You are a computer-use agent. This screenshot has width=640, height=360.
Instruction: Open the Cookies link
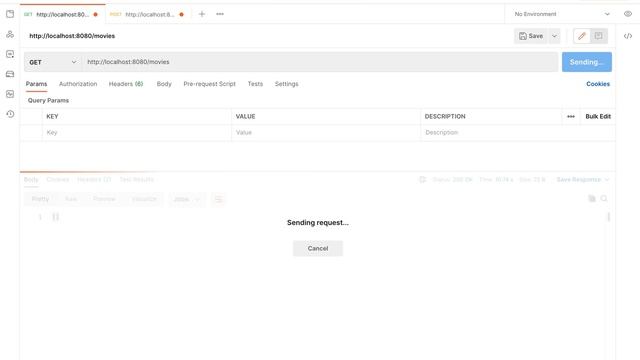pyautogui.click(x=598, y=84)
